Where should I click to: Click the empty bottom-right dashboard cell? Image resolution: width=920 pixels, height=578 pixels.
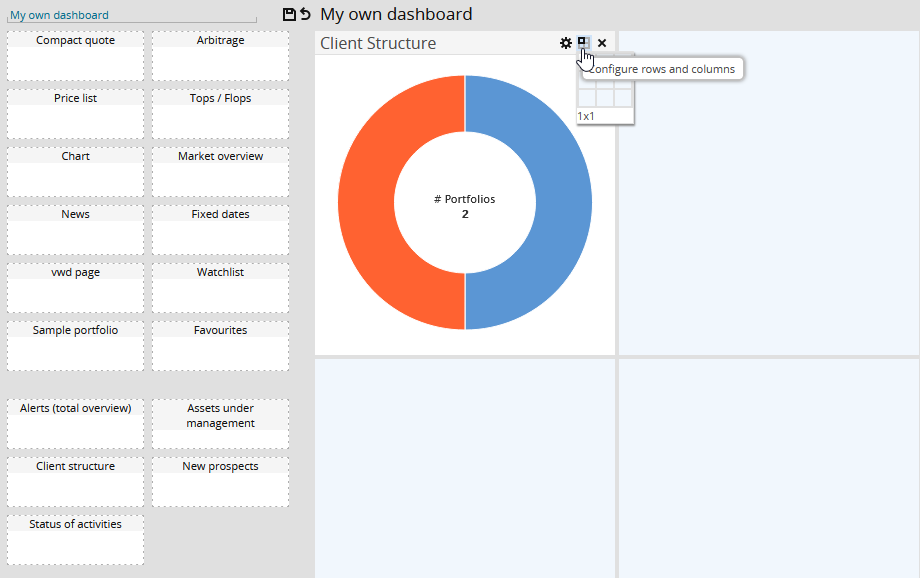[768, 467]
